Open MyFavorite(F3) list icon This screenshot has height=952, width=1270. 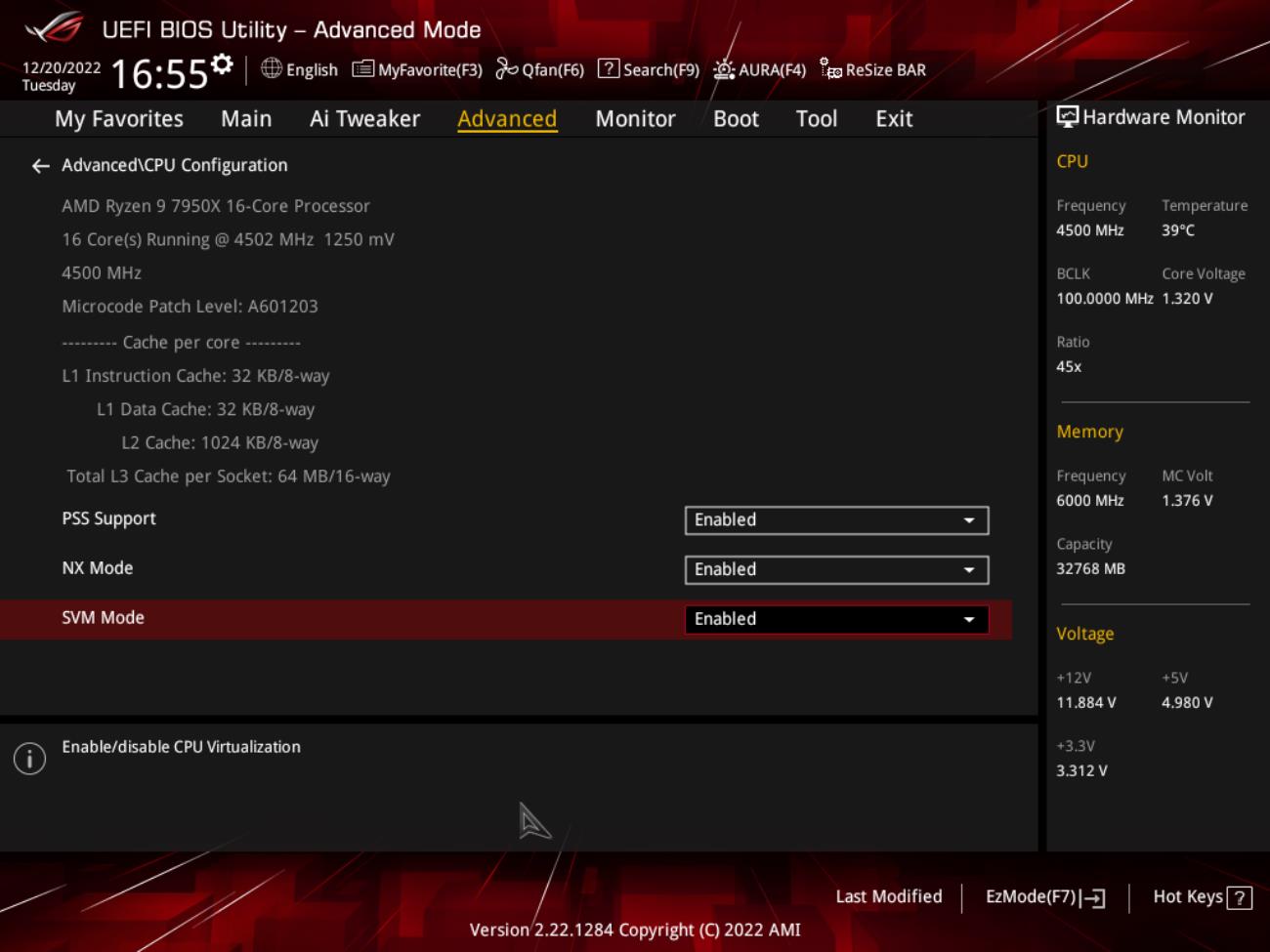[x=362, y=69]
